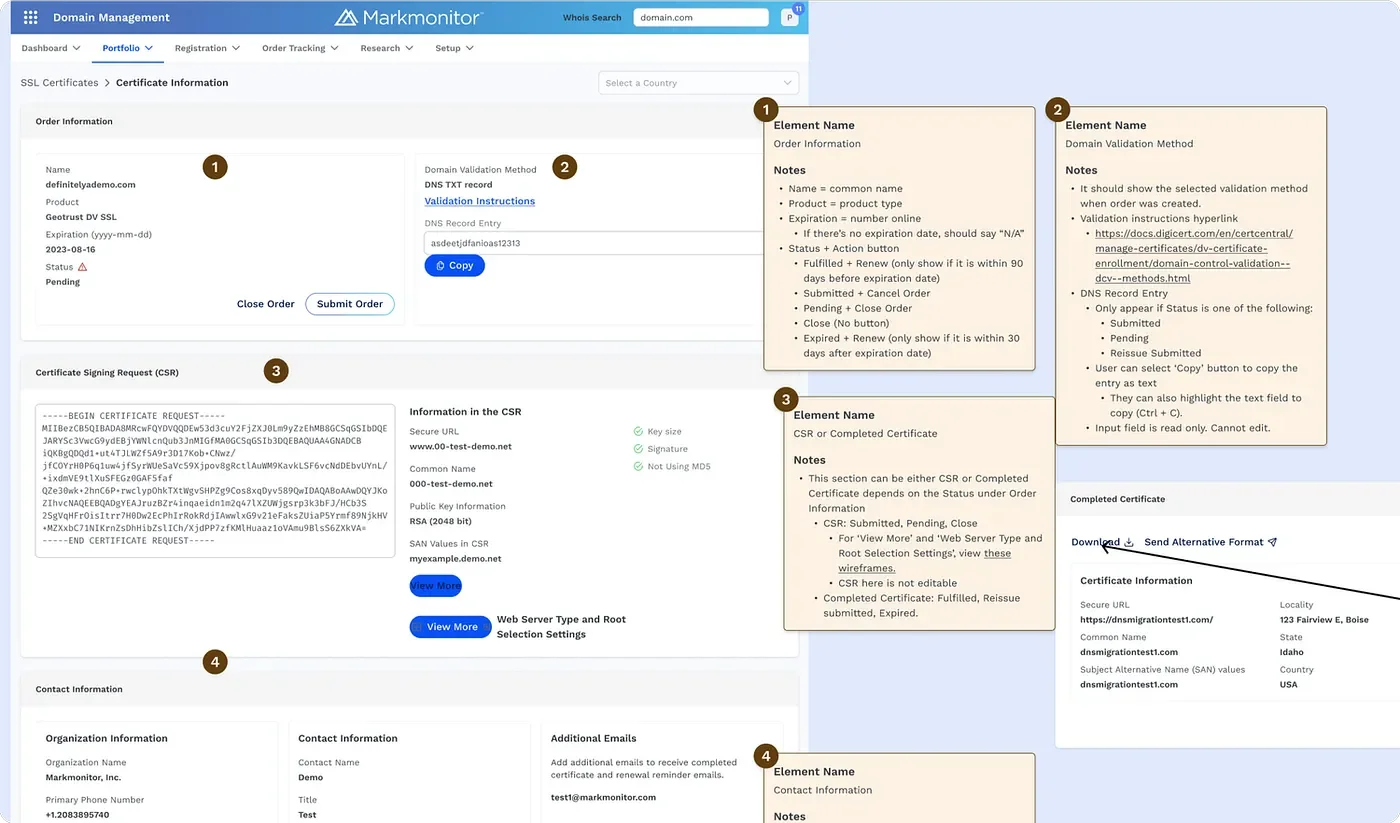The width and height of the screenshot is (1400, 823).
Task: Select the name definitelyademo.com
Action: point(90,185)
